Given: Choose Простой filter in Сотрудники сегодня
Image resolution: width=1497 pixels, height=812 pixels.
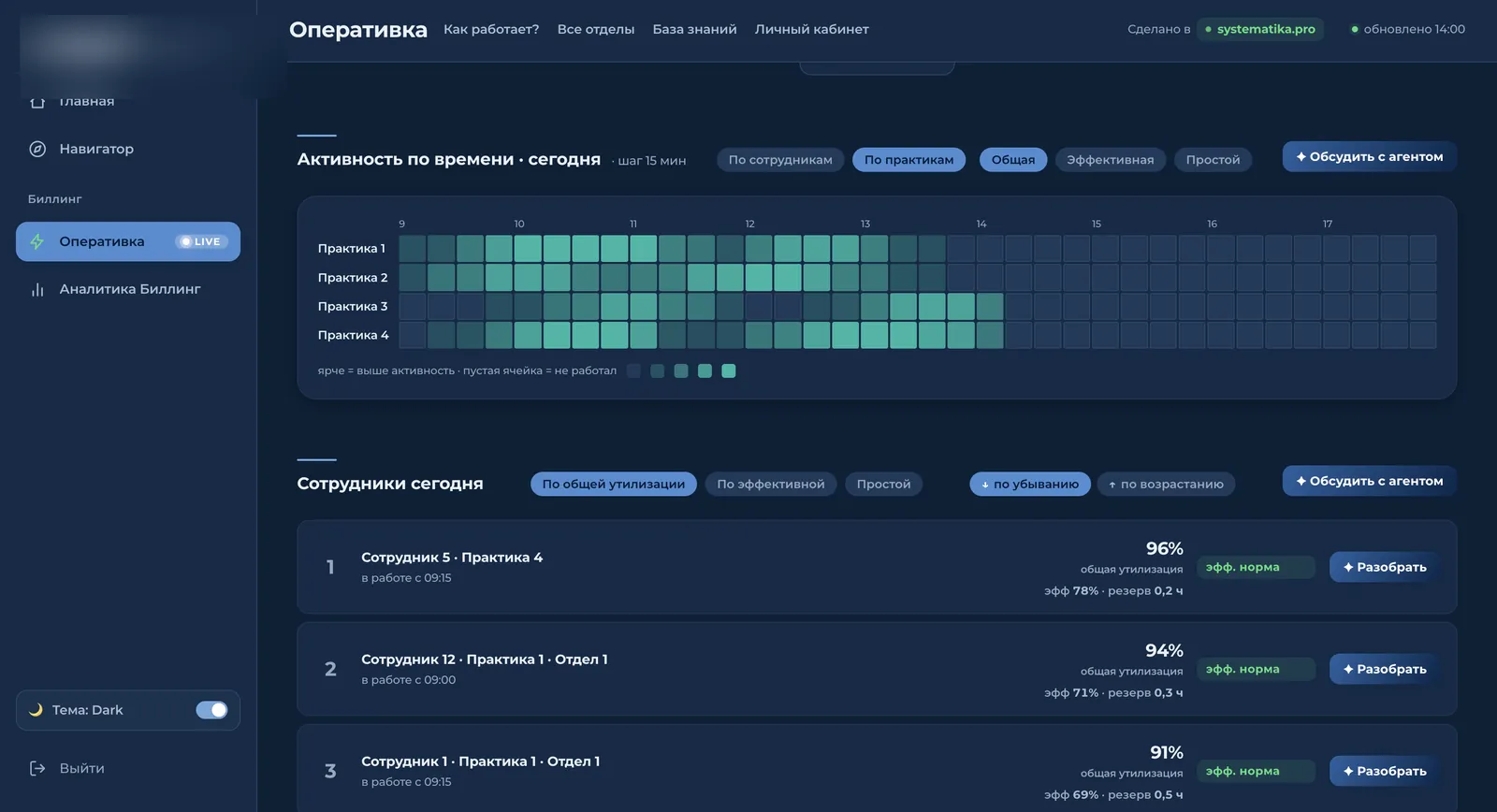Looking at the screenshot, I should 883,484.
